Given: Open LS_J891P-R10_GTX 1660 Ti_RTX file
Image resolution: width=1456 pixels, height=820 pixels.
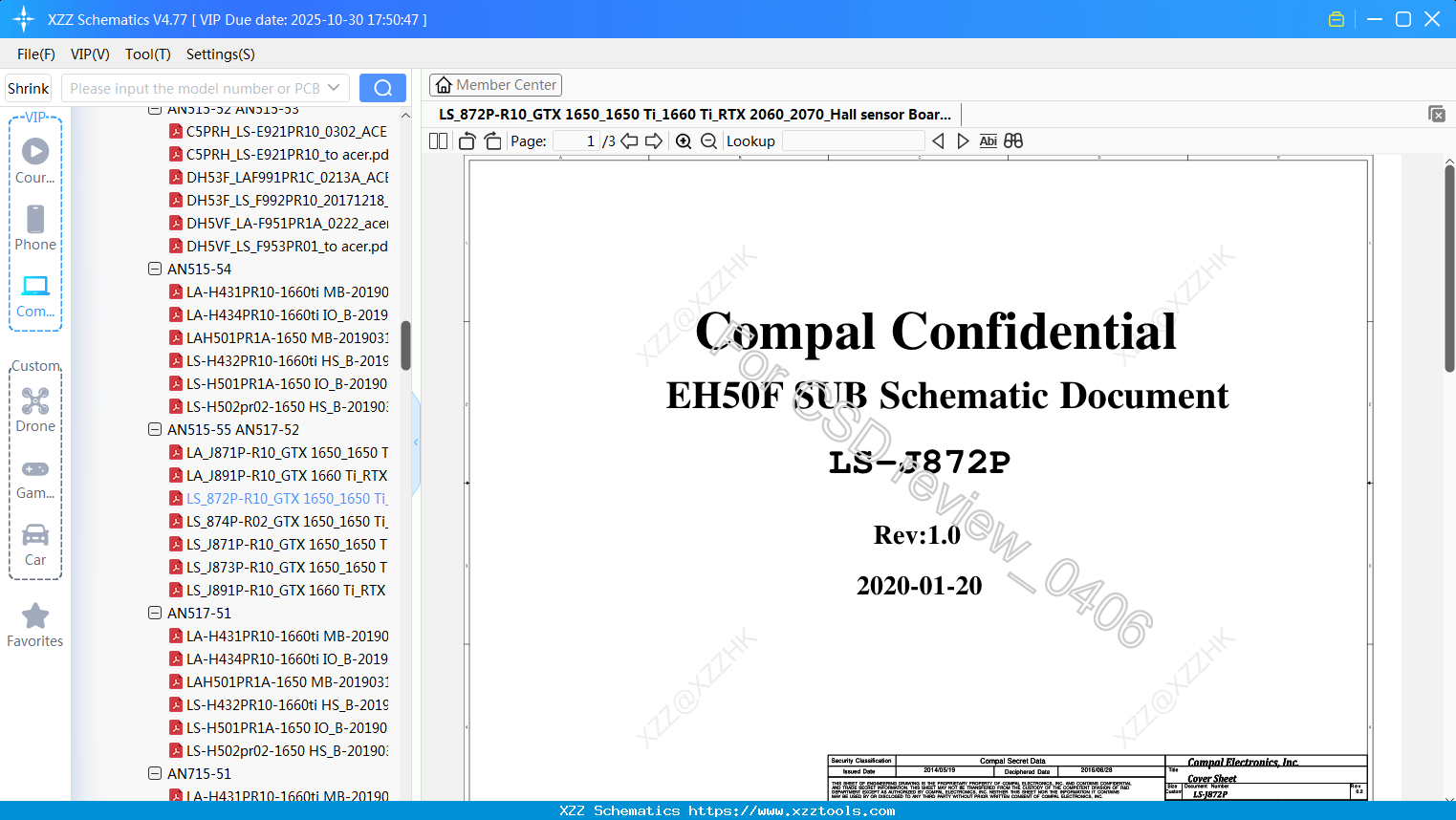Looking at the screenshot, I should [288, 590].
